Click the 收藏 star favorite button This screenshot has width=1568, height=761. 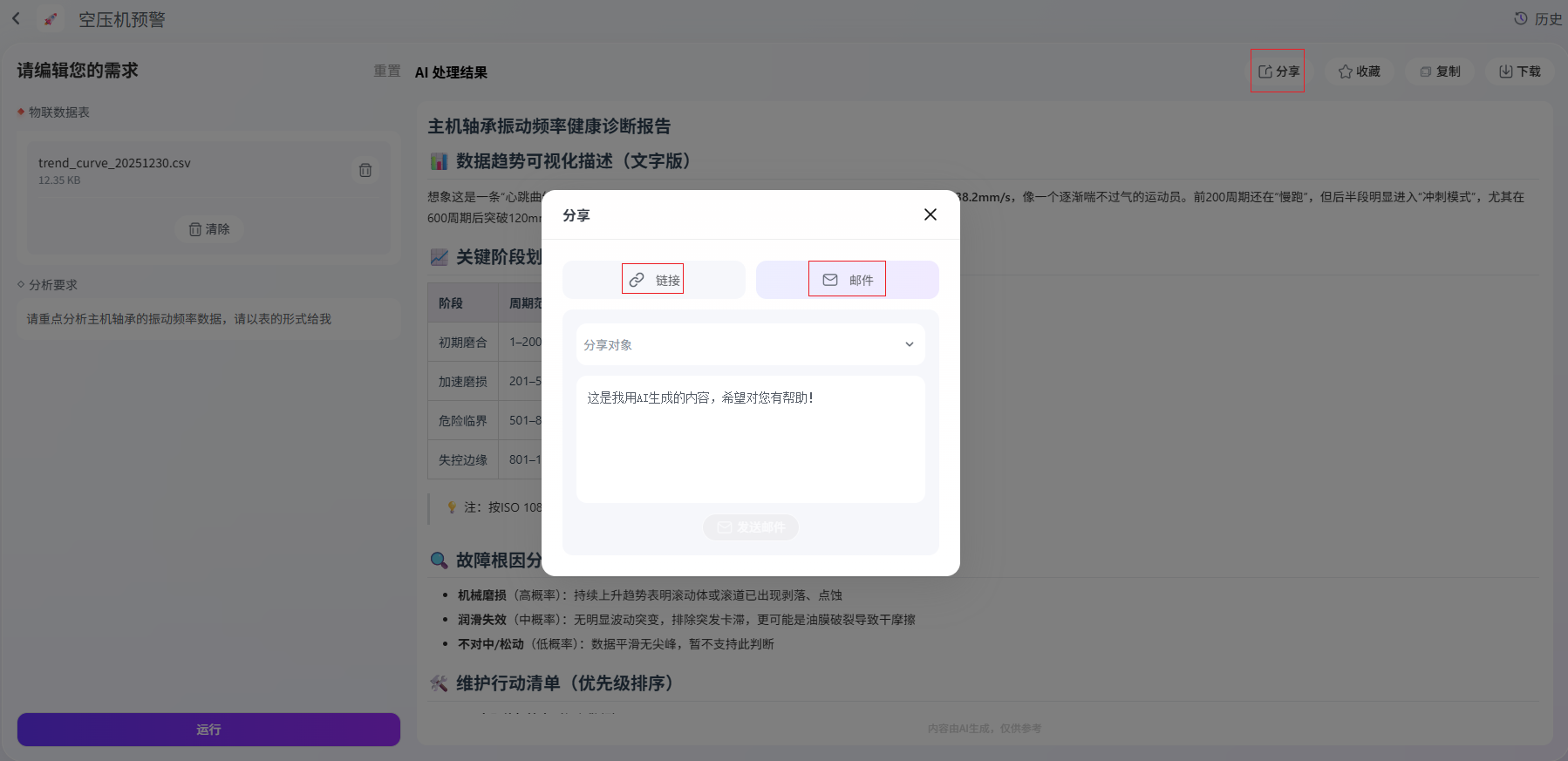tap(1360, 71)
